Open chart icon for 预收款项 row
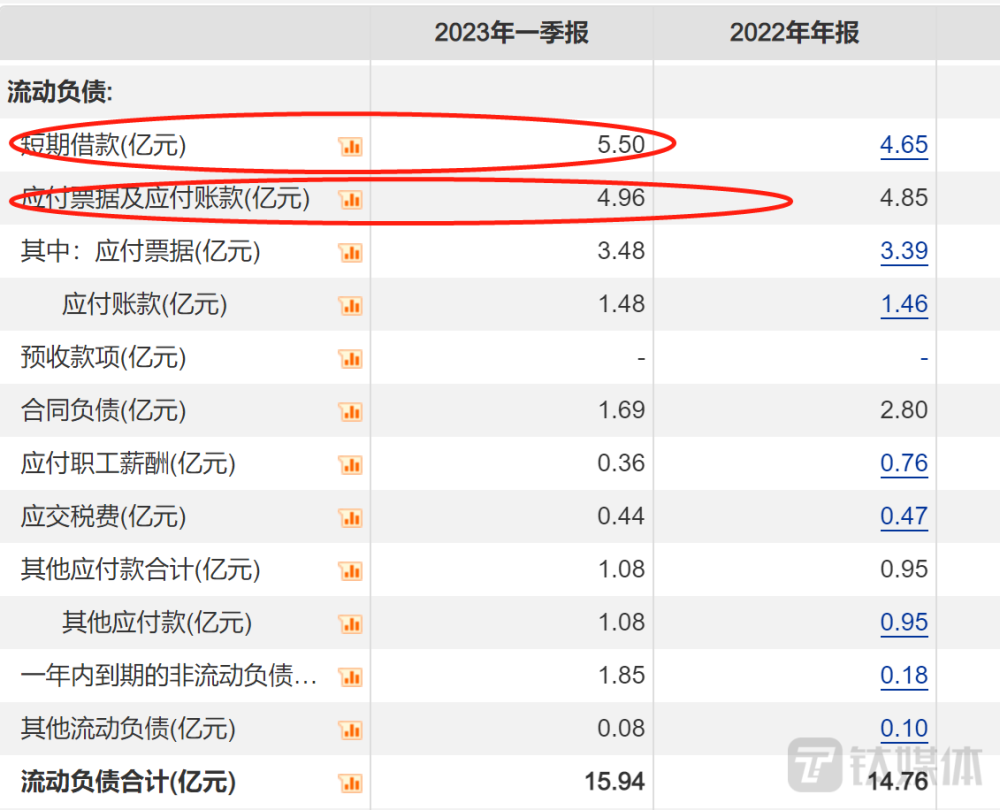The image size is (1000, 810). (x=351, y=358)
